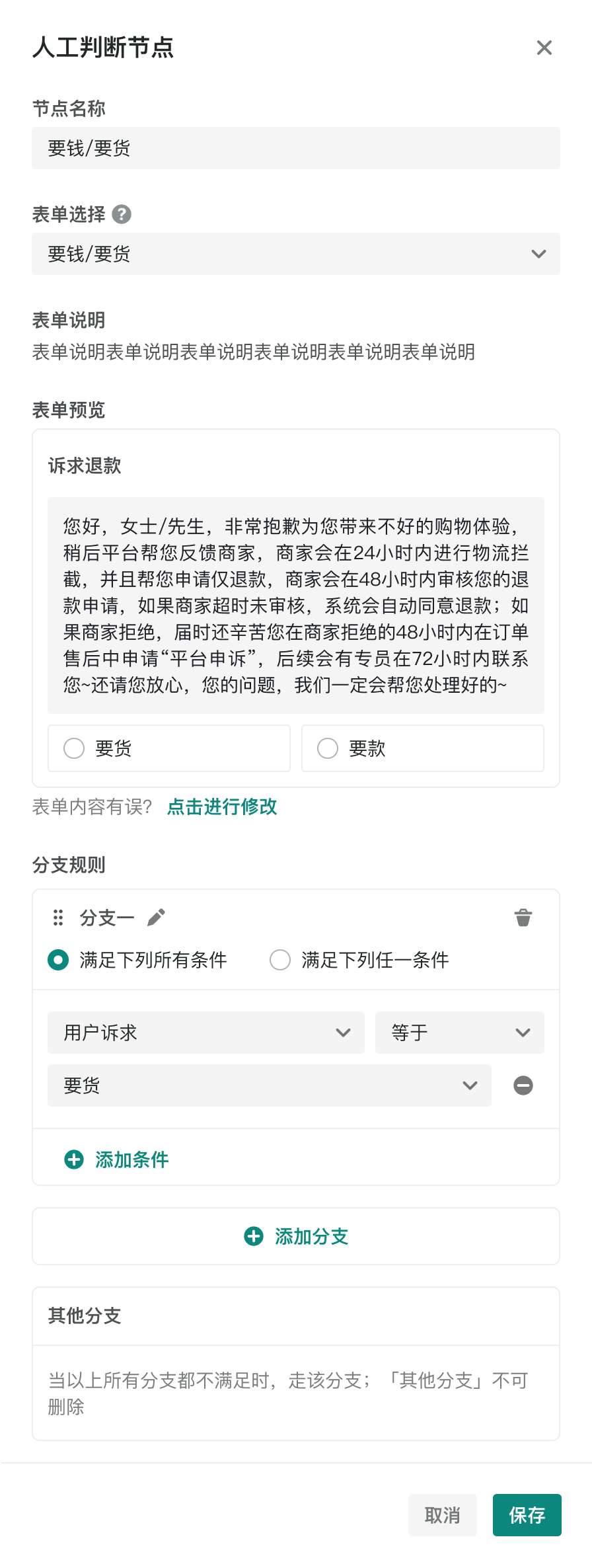Delete 分支一 with the trash icon

[523, 918]
